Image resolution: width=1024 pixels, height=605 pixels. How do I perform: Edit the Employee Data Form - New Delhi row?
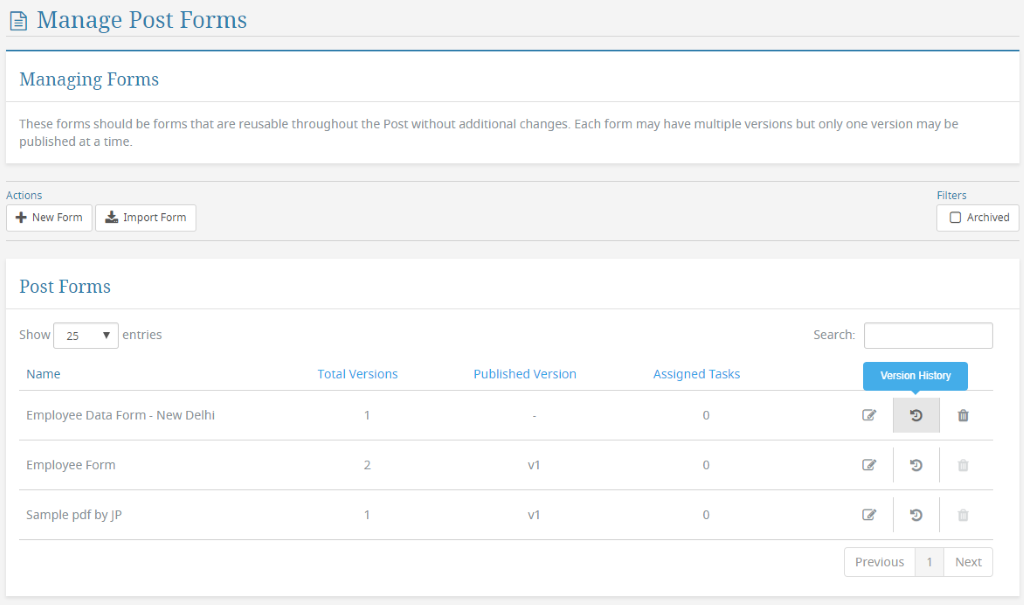(x=869, y=415)
